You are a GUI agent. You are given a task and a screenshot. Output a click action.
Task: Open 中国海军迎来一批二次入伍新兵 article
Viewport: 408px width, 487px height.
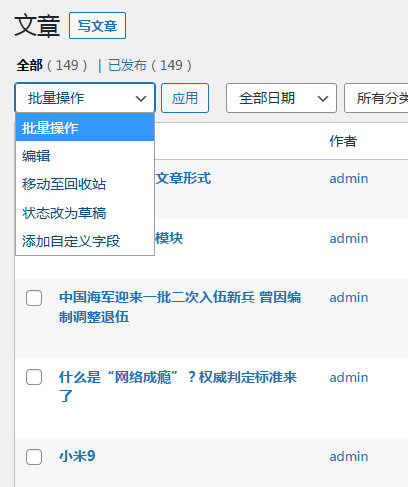[180, 307]
